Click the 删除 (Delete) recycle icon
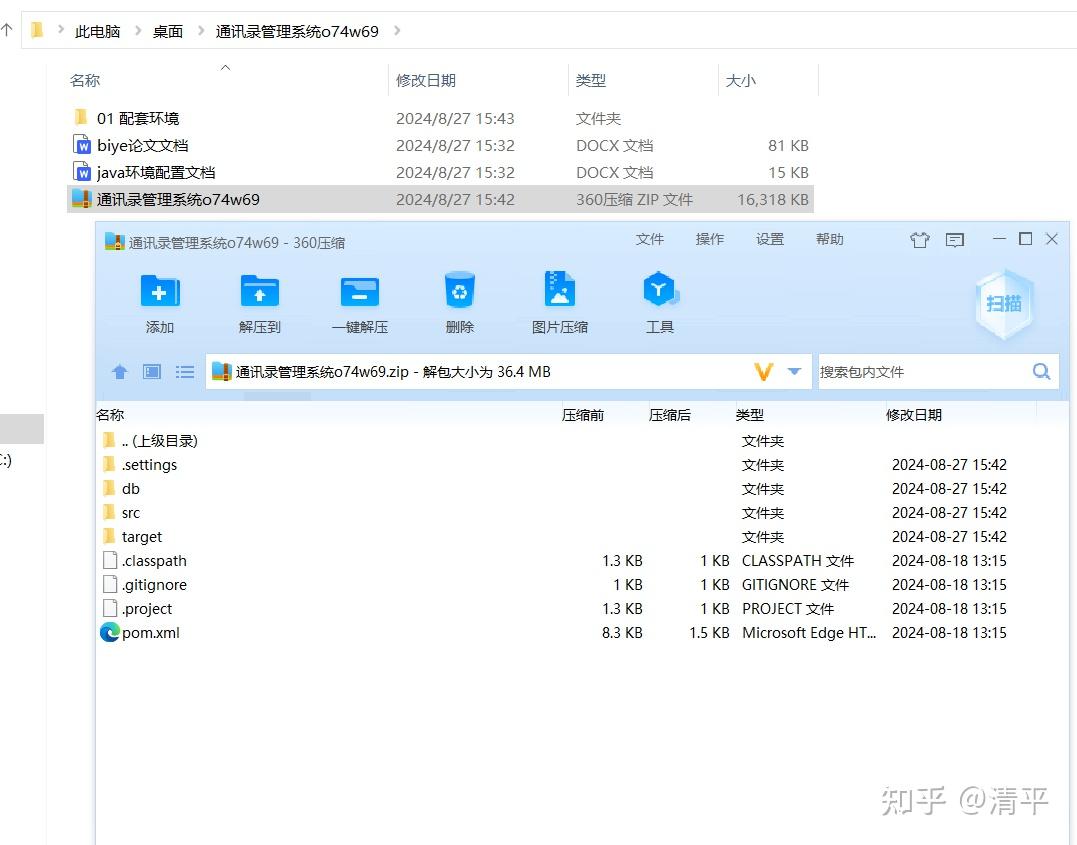This screenshot has width=1077, height=845. [x=460, y=290]
